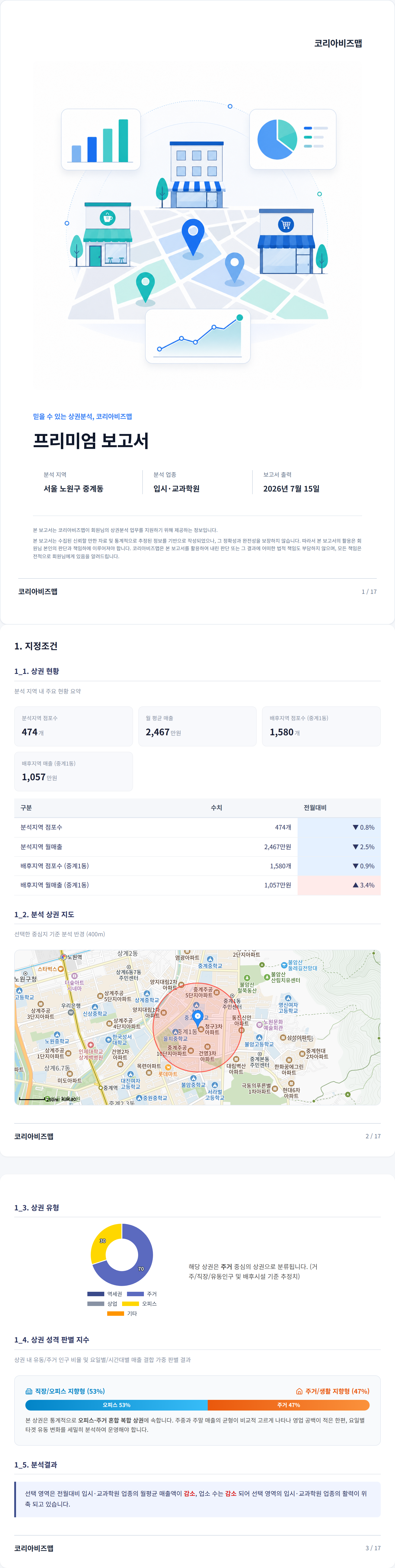Image resolution: width=395 pixels, height=1568 pixels.
Task: Click the 배후지역 점포수 1,580개 card
Action: pos(321,726)
